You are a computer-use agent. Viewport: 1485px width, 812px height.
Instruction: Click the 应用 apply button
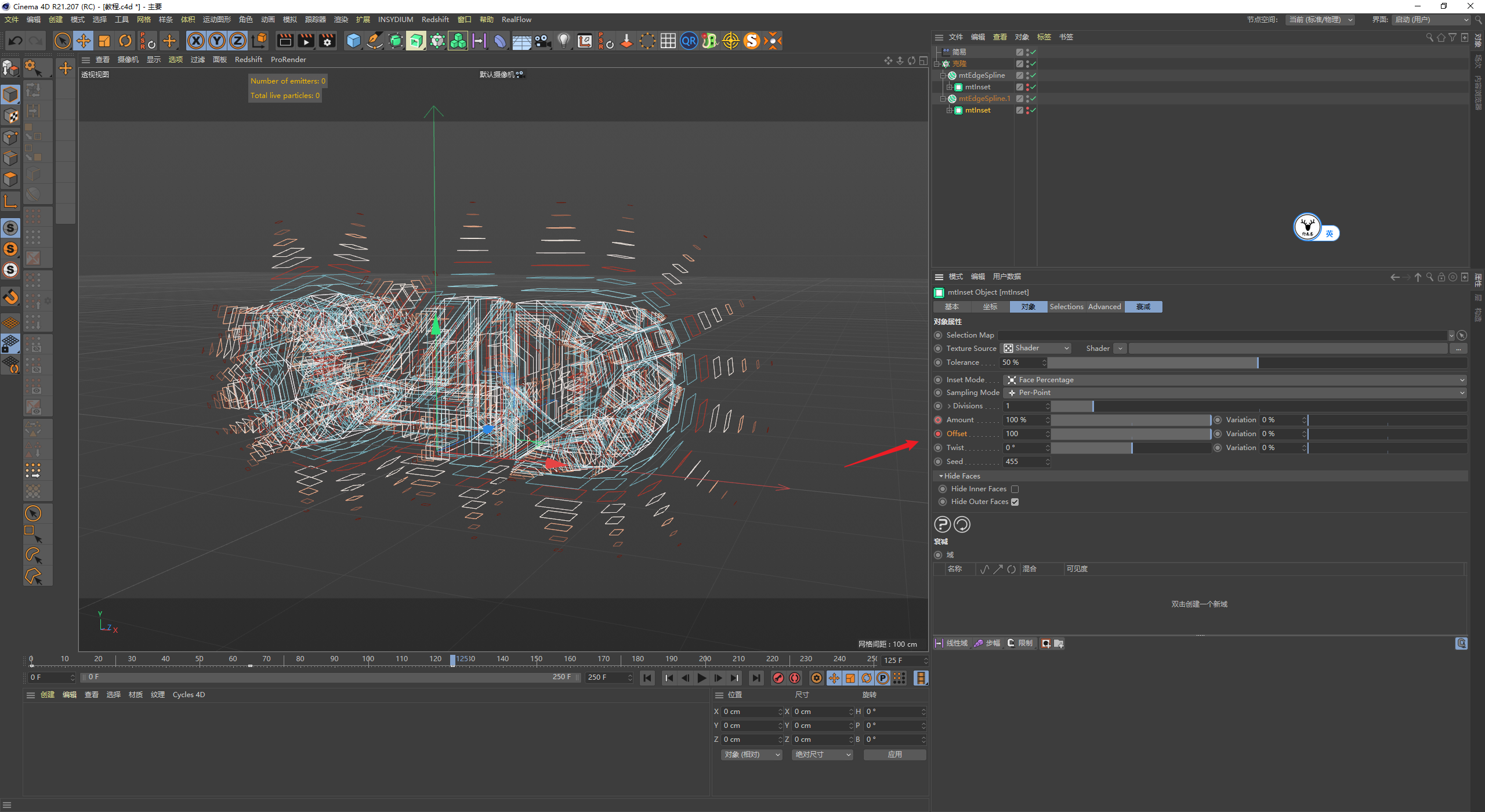pyautogui.click(x=894, y=755)
